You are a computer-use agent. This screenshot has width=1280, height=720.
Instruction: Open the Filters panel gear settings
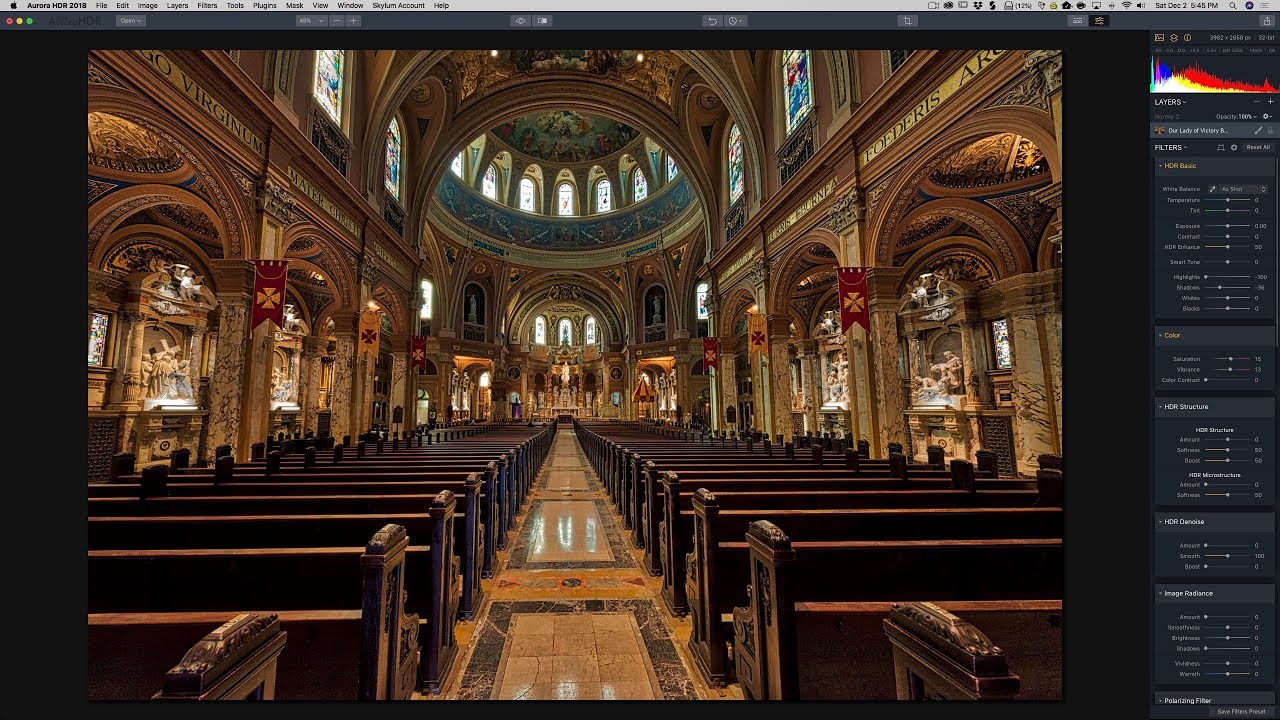click(1234, 148)
